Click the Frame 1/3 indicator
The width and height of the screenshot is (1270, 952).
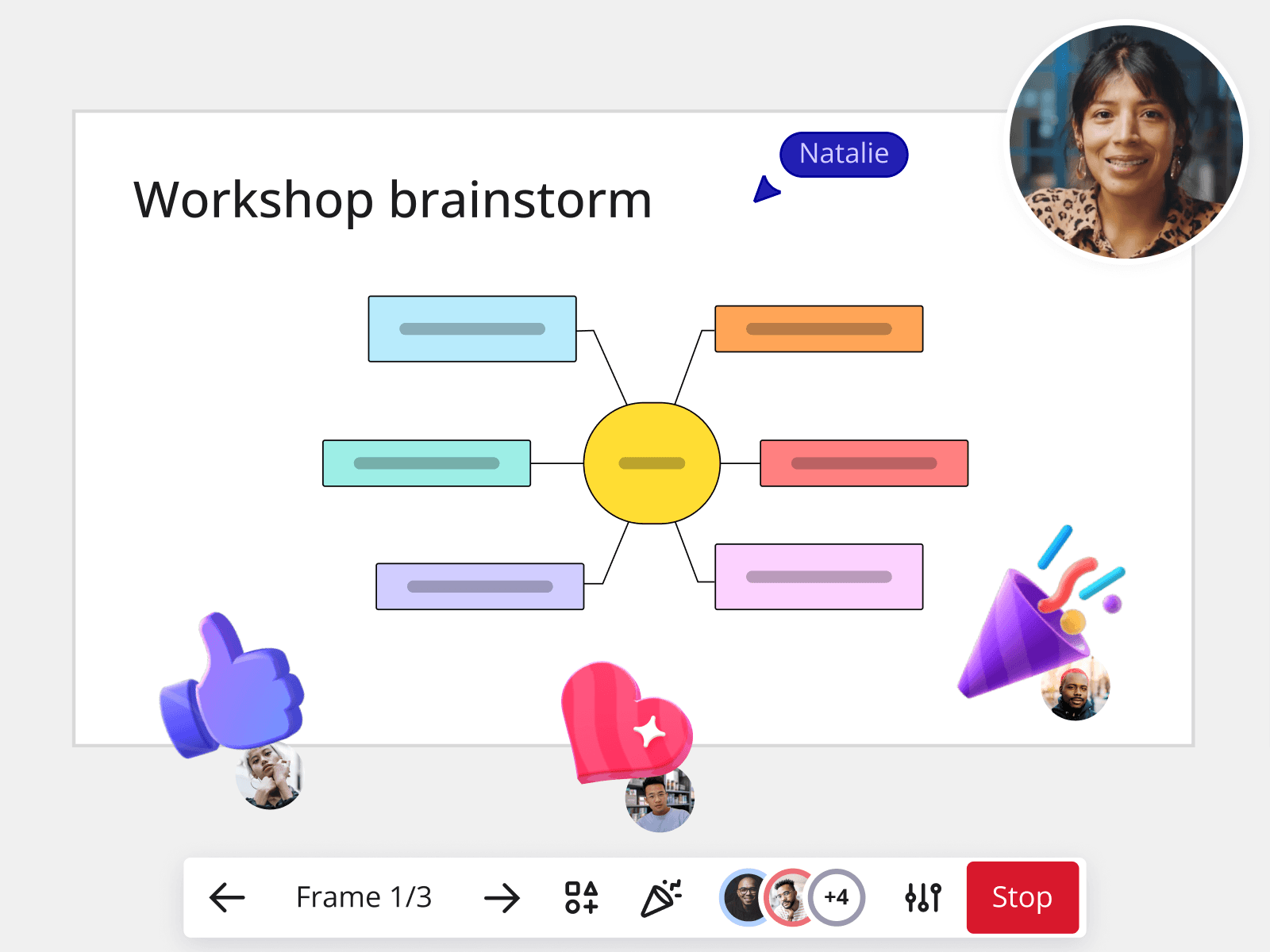tap(364, 897)
